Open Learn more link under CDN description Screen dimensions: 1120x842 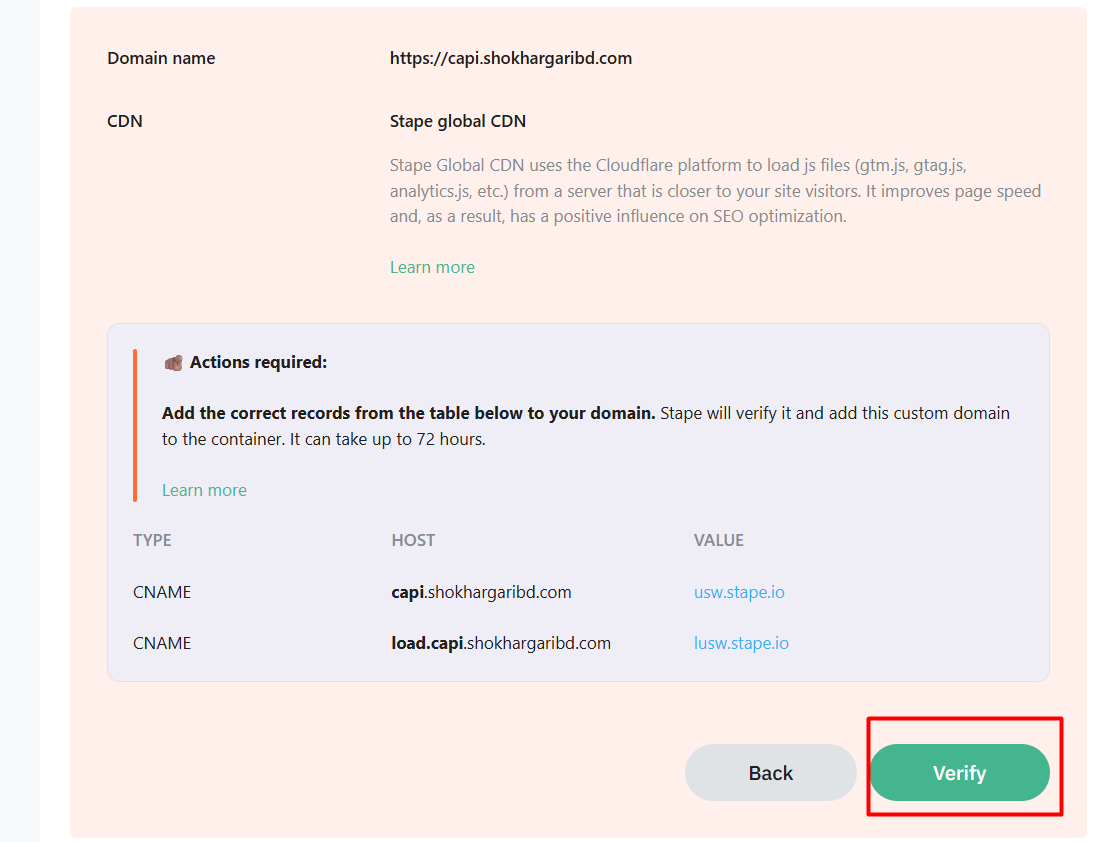[x=432, y=267]
